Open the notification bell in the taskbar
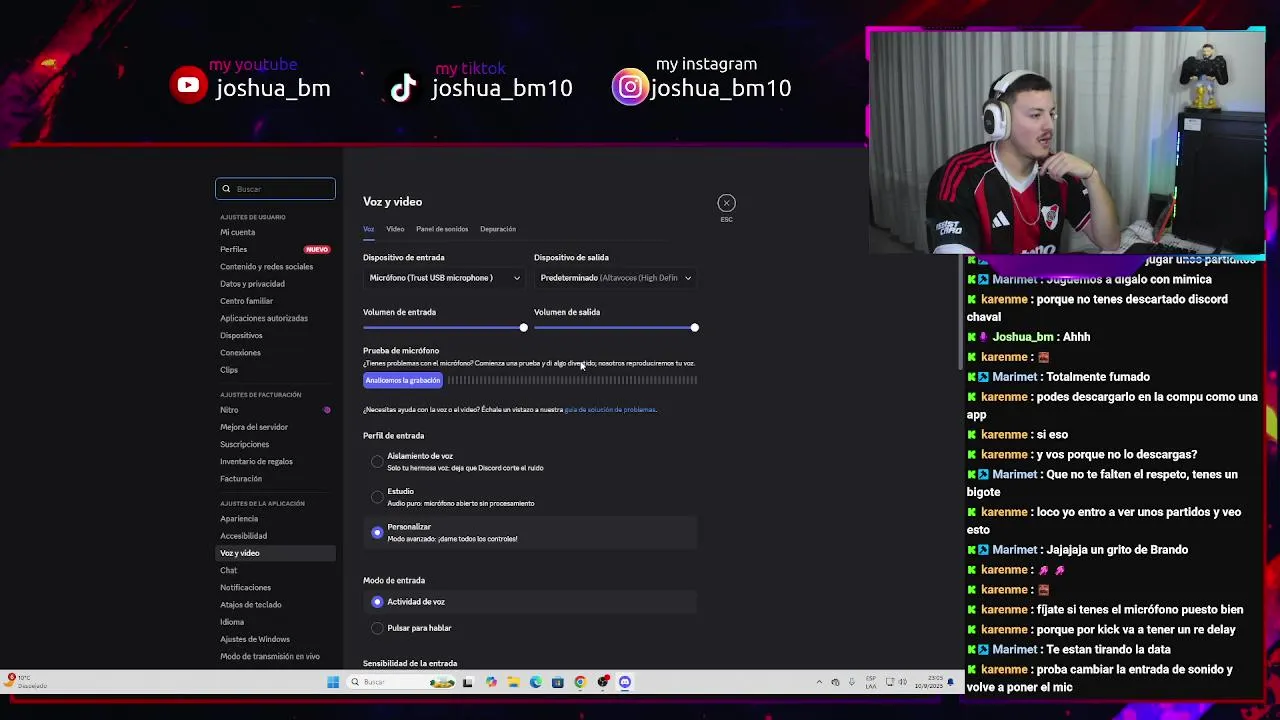The height and width of the screenshot is (720, 1280). point(951,682)
